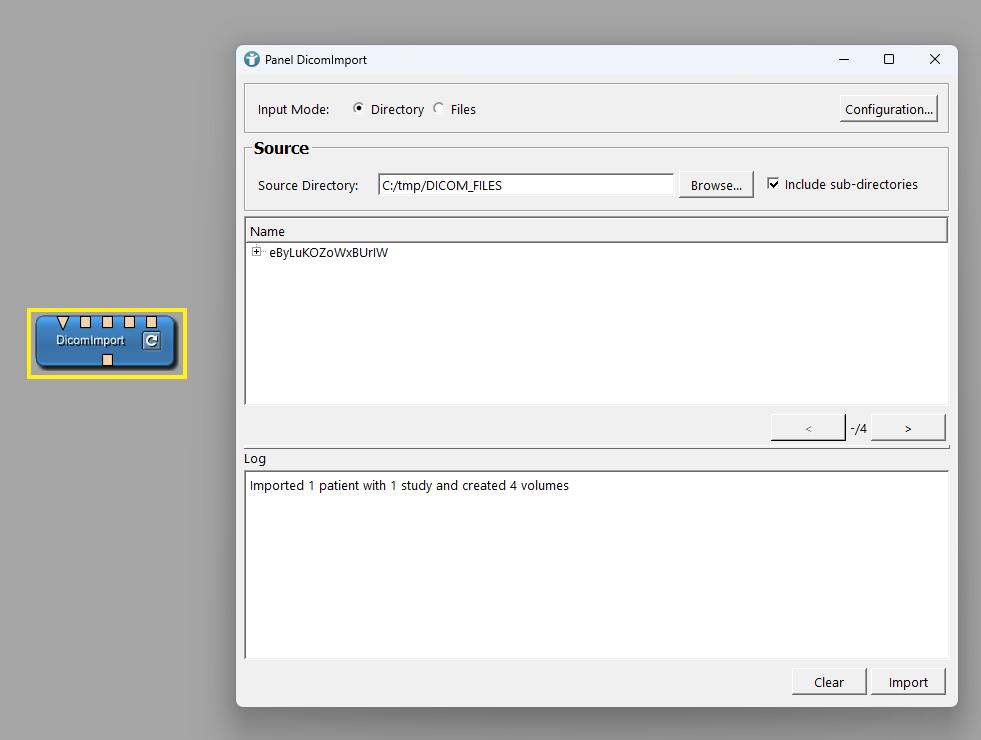
Task: Select the eByLuKOZoWxBUrIW patient entry
Action: coord(328,253)
